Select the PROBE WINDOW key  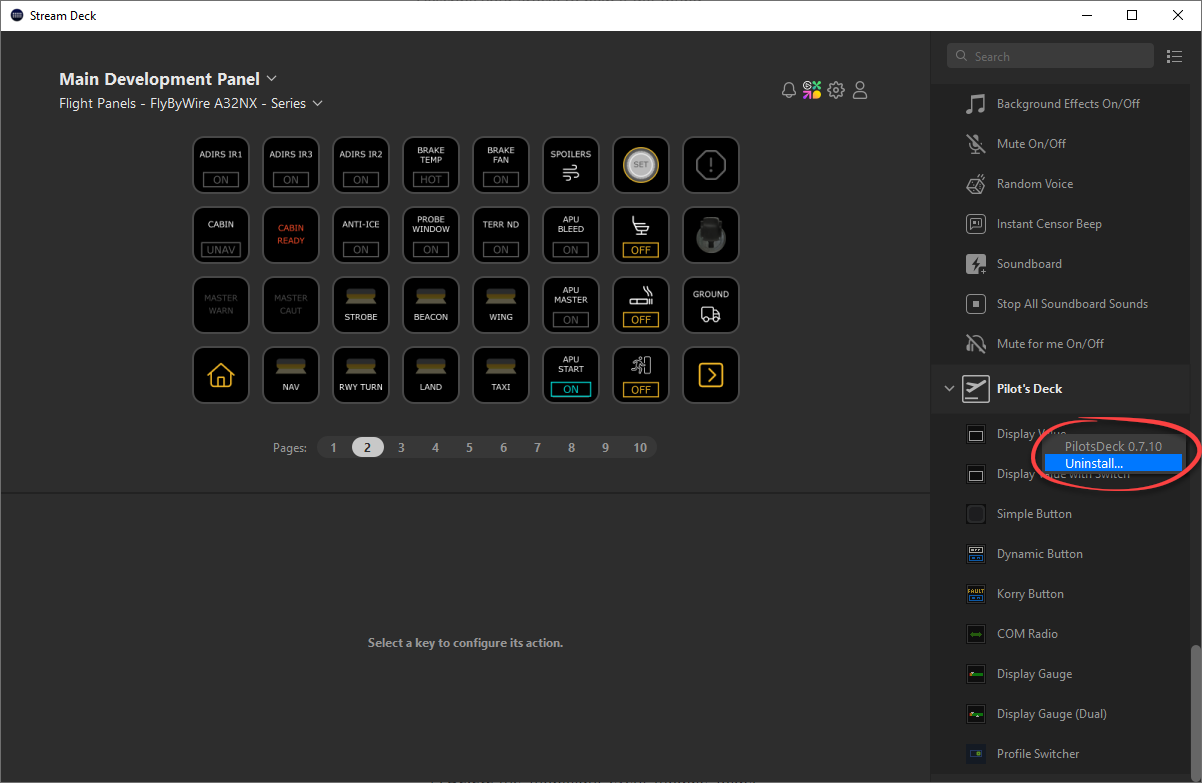click(431, 235)
